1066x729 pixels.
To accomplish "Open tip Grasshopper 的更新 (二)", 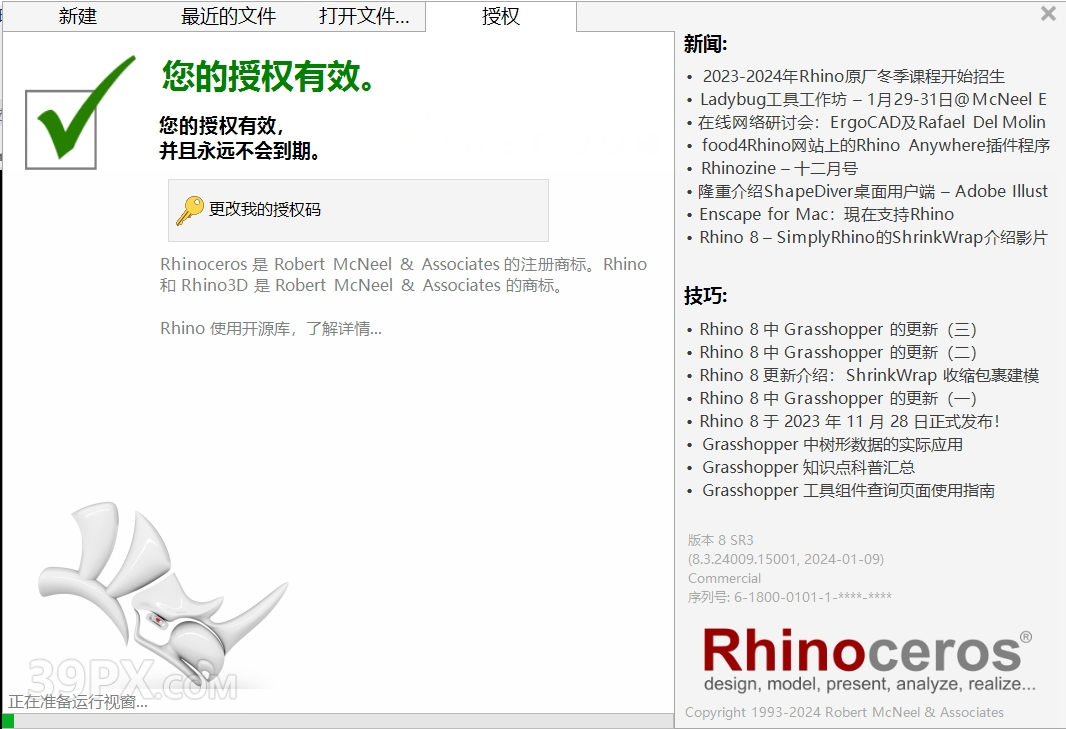I will point(838,353).
